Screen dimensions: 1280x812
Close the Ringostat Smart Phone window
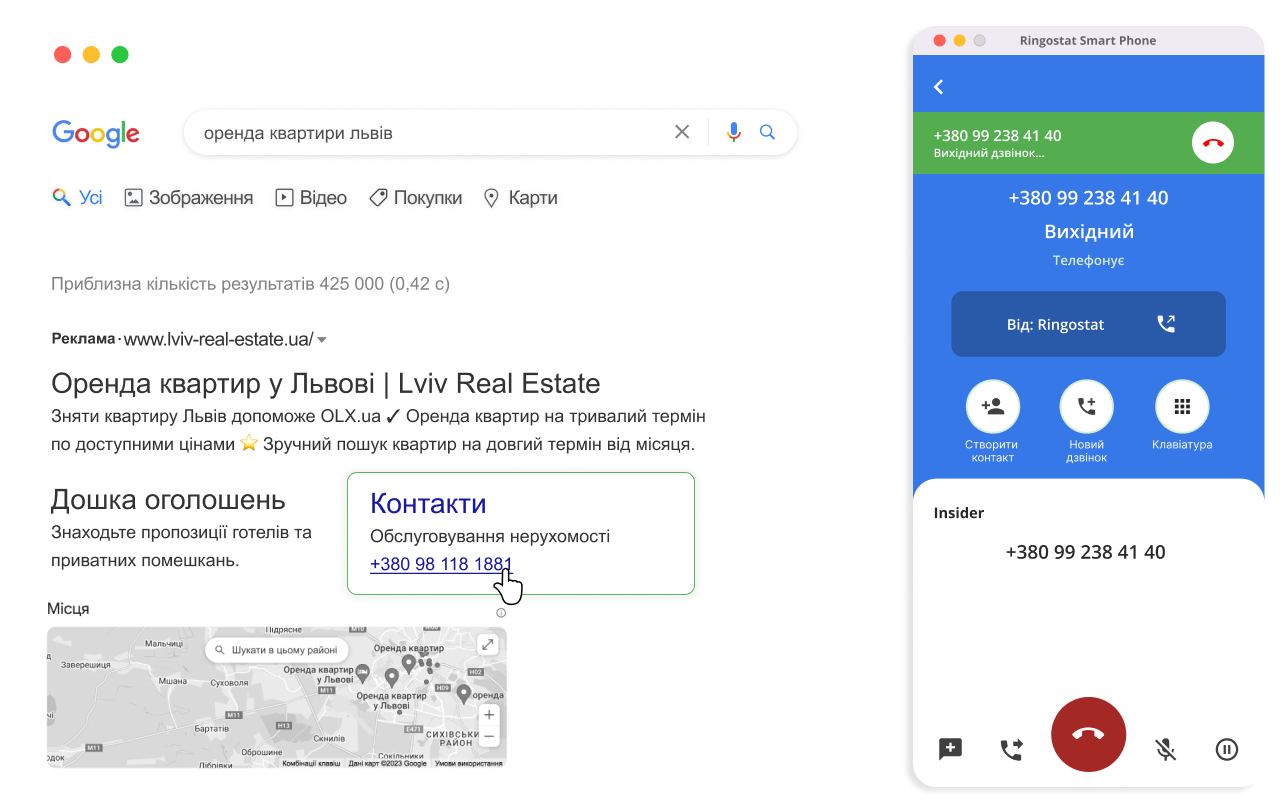point(939,40)
